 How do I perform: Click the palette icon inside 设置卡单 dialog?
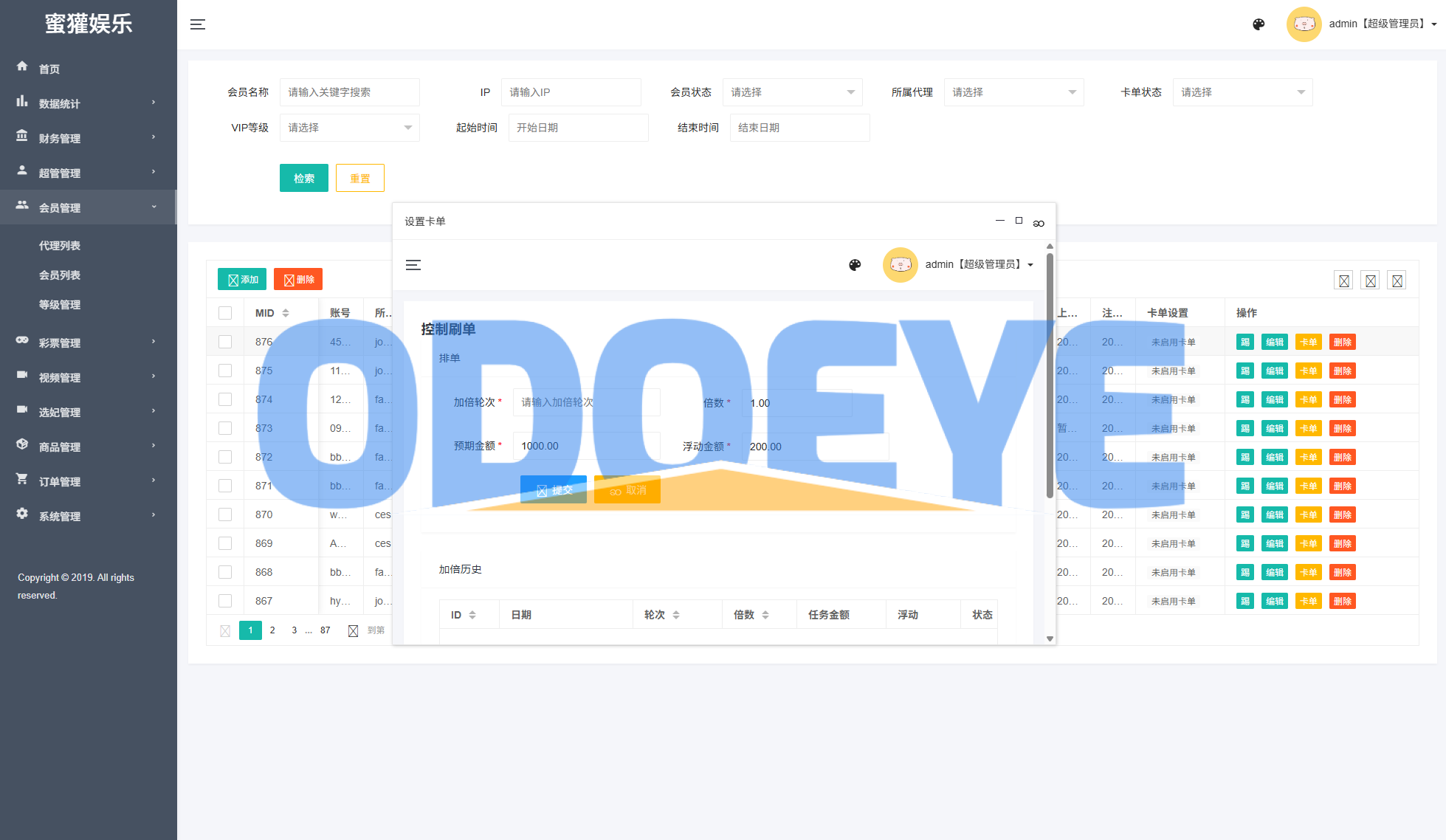tap(855, 265)
